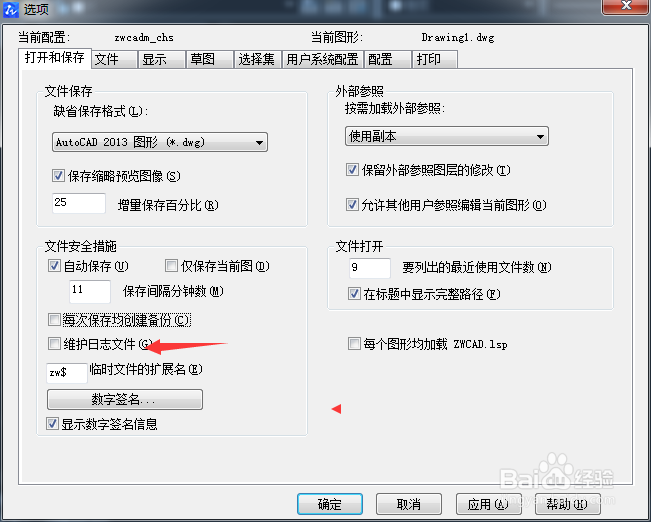651x522 pixels.
Task: Close the 选项 dialog window
Action: (x=626, y=6)
